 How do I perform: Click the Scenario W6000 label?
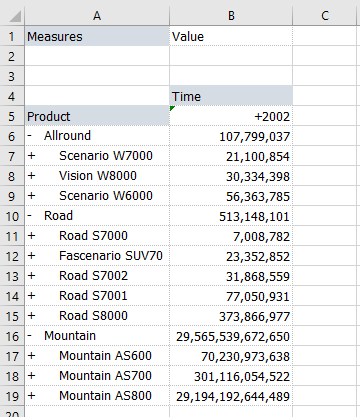tap(106, 196)
